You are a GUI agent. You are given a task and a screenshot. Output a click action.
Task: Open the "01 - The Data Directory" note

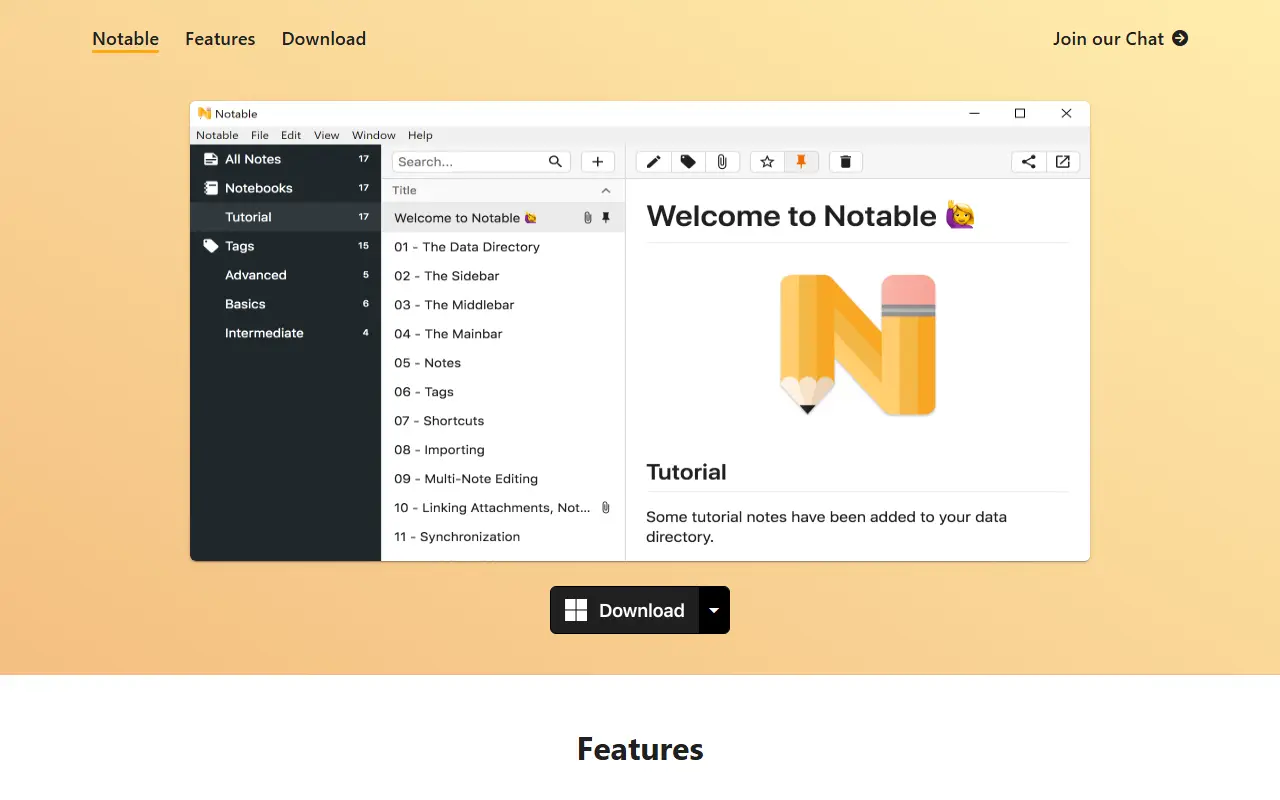(x=503, y=247)
